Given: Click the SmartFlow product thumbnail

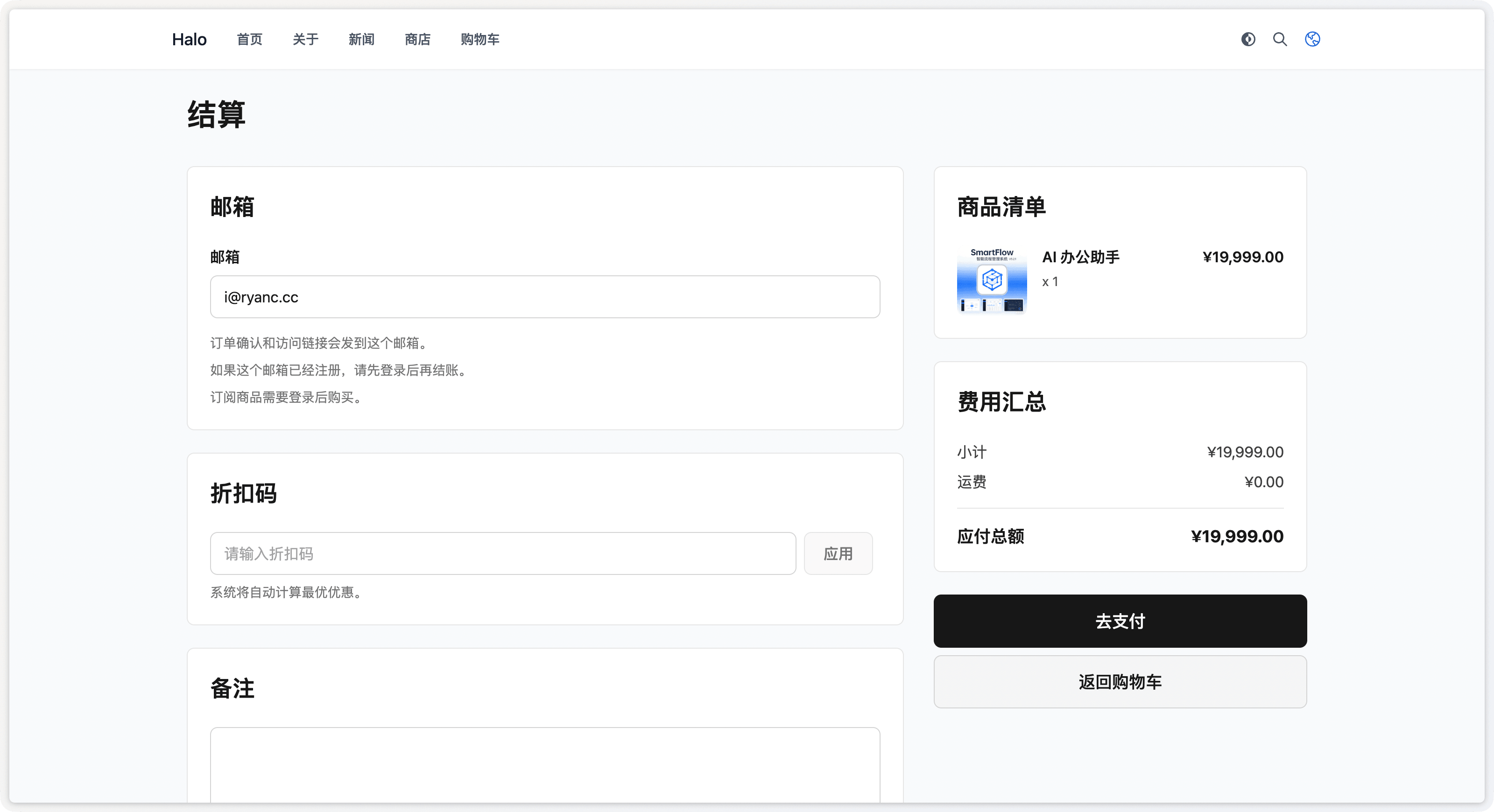Looking at the screenshot, I should (992, 280).
